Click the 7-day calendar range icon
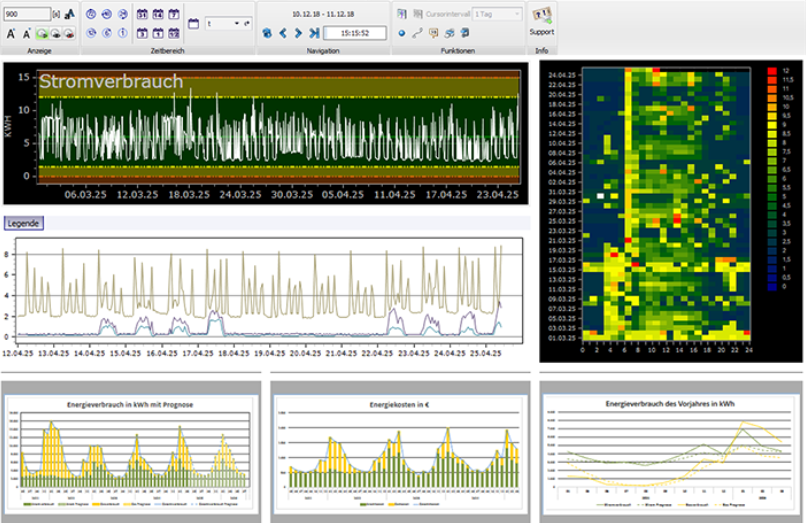 click(x=173, y=15)
